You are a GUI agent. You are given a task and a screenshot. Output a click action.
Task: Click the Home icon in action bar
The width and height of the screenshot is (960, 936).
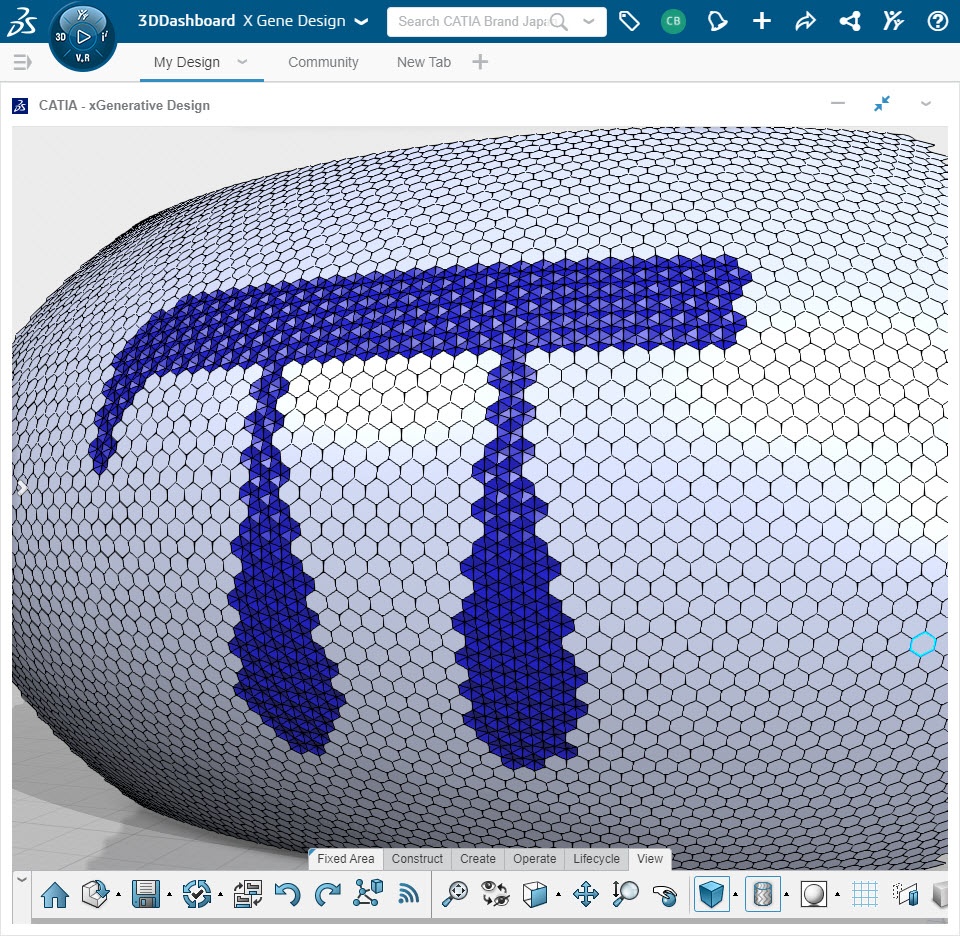click(55, 895)
